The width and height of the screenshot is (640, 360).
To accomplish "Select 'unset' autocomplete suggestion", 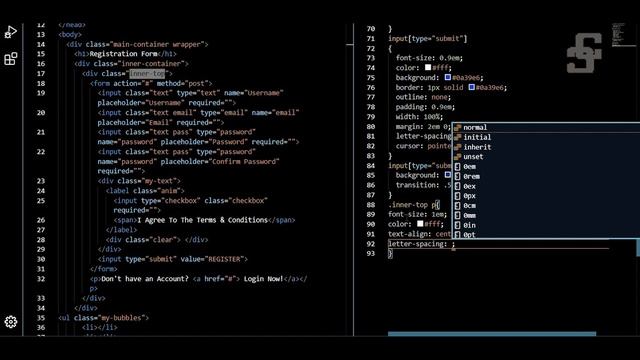I will (546, 157).
